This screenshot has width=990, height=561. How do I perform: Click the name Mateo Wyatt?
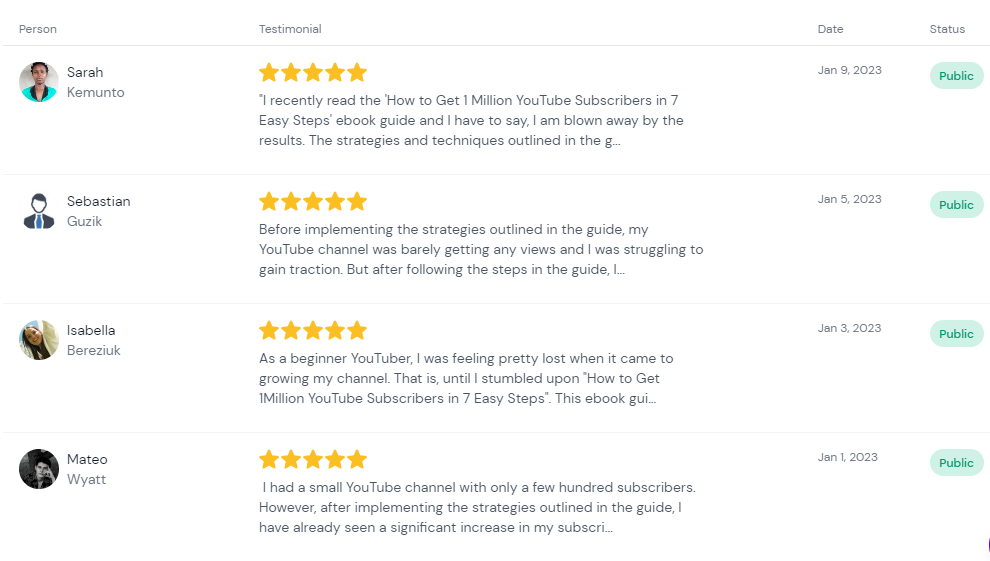(x=87, y=469)
